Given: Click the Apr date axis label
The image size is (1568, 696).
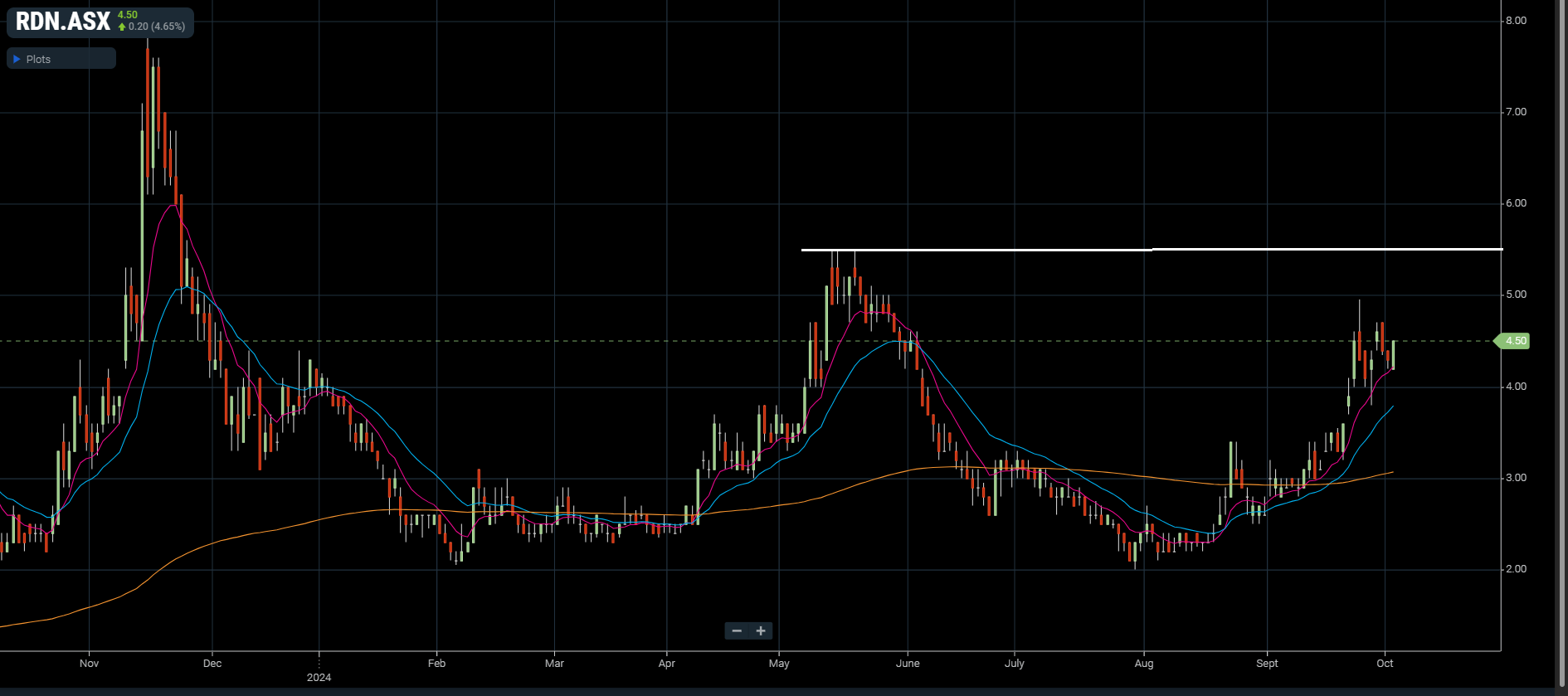Looking at the screenshot, I should 666,664.
